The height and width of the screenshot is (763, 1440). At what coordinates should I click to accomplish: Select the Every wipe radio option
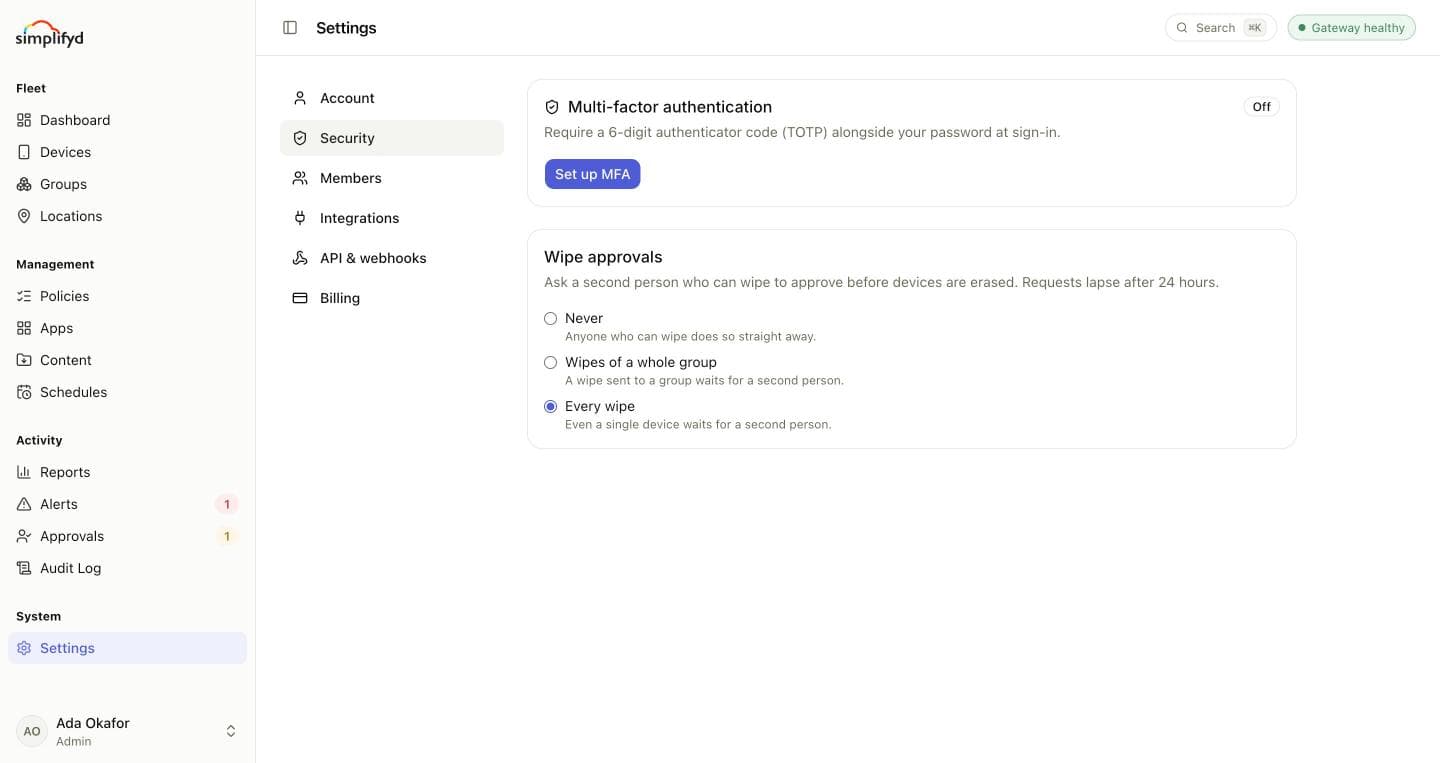[x=550, y=406]
